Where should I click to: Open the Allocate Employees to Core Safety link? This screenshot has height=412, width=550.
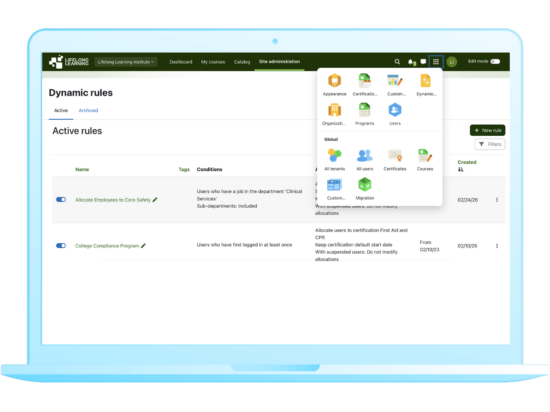coord(113,200)
